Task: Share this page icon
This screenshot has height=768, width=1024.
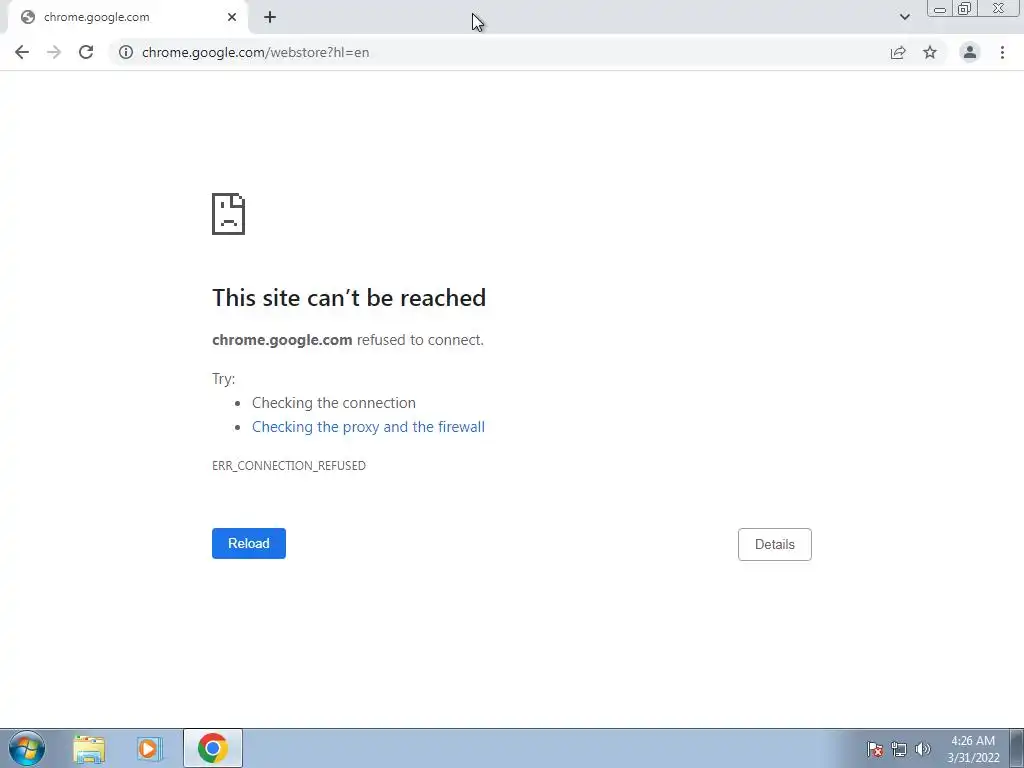Action: (x=898, y=52)
